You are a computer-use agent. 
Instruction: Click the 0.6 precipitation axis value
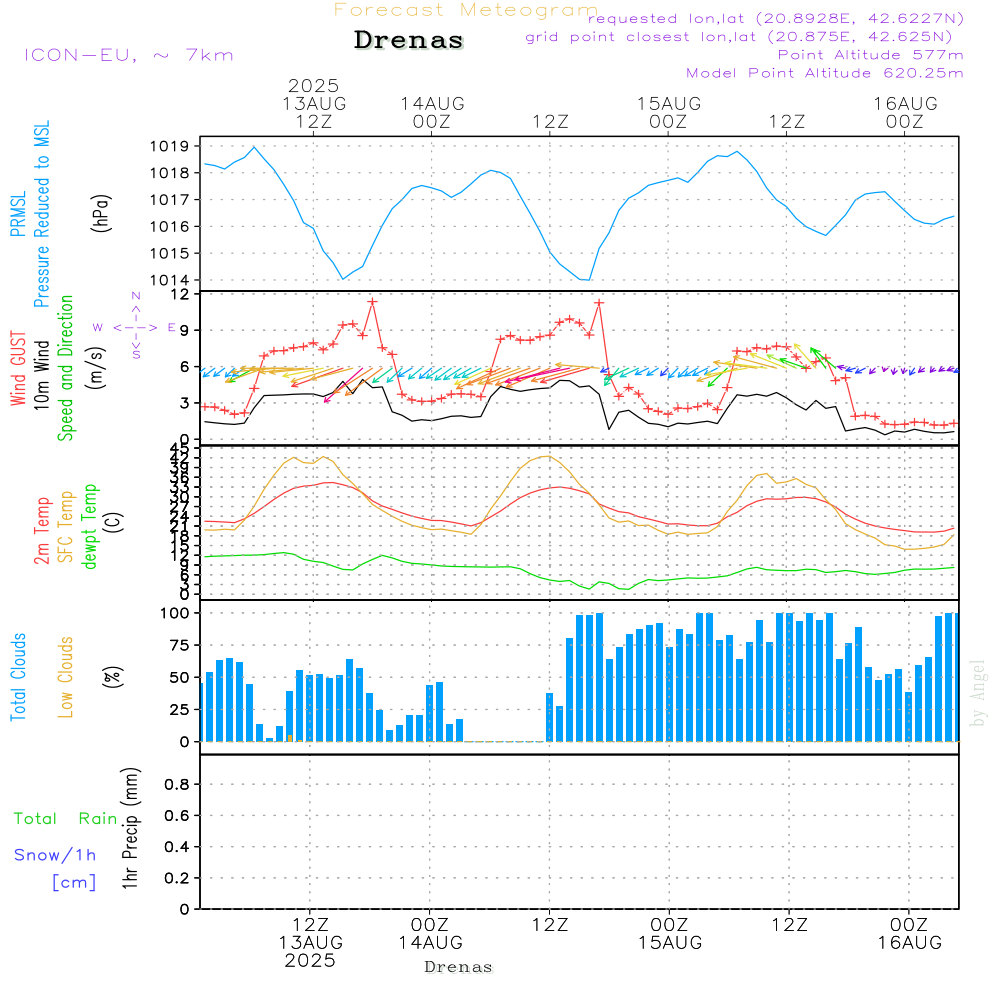[x=177, y=816]
